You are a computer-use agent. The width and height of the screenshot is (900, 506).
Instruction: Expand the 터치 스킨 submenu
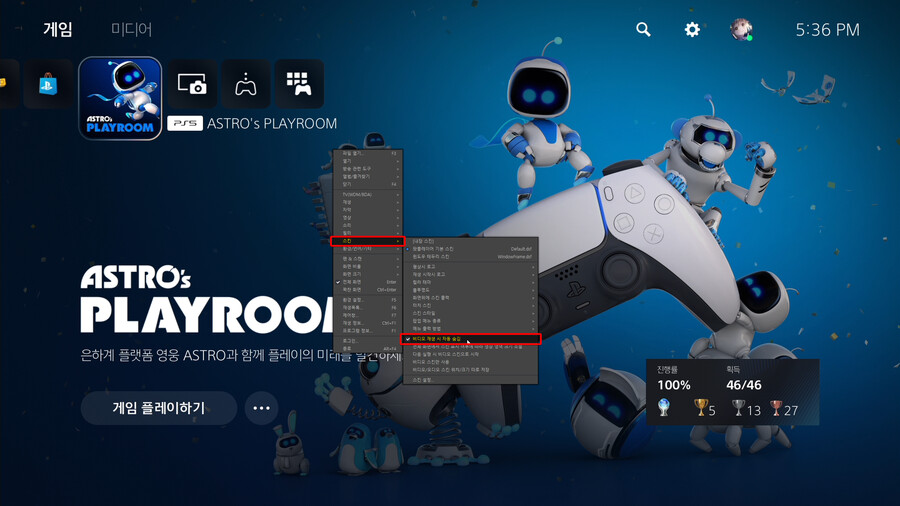pyautogui.click(x=470, y=305)
